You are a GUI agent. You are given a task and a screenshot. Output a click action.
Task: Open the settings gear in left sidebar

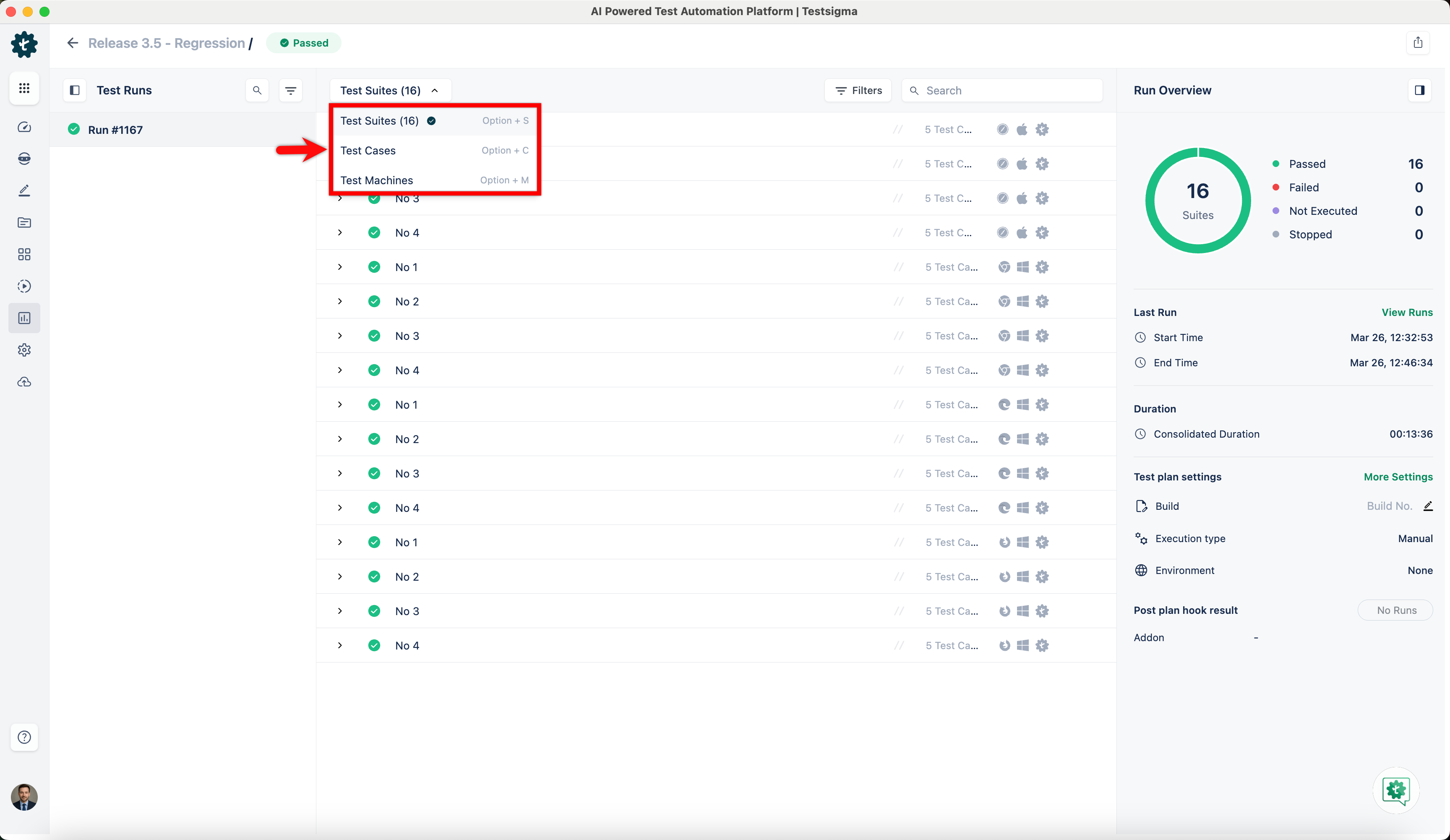pyautogui.click(x=24, y=350)
